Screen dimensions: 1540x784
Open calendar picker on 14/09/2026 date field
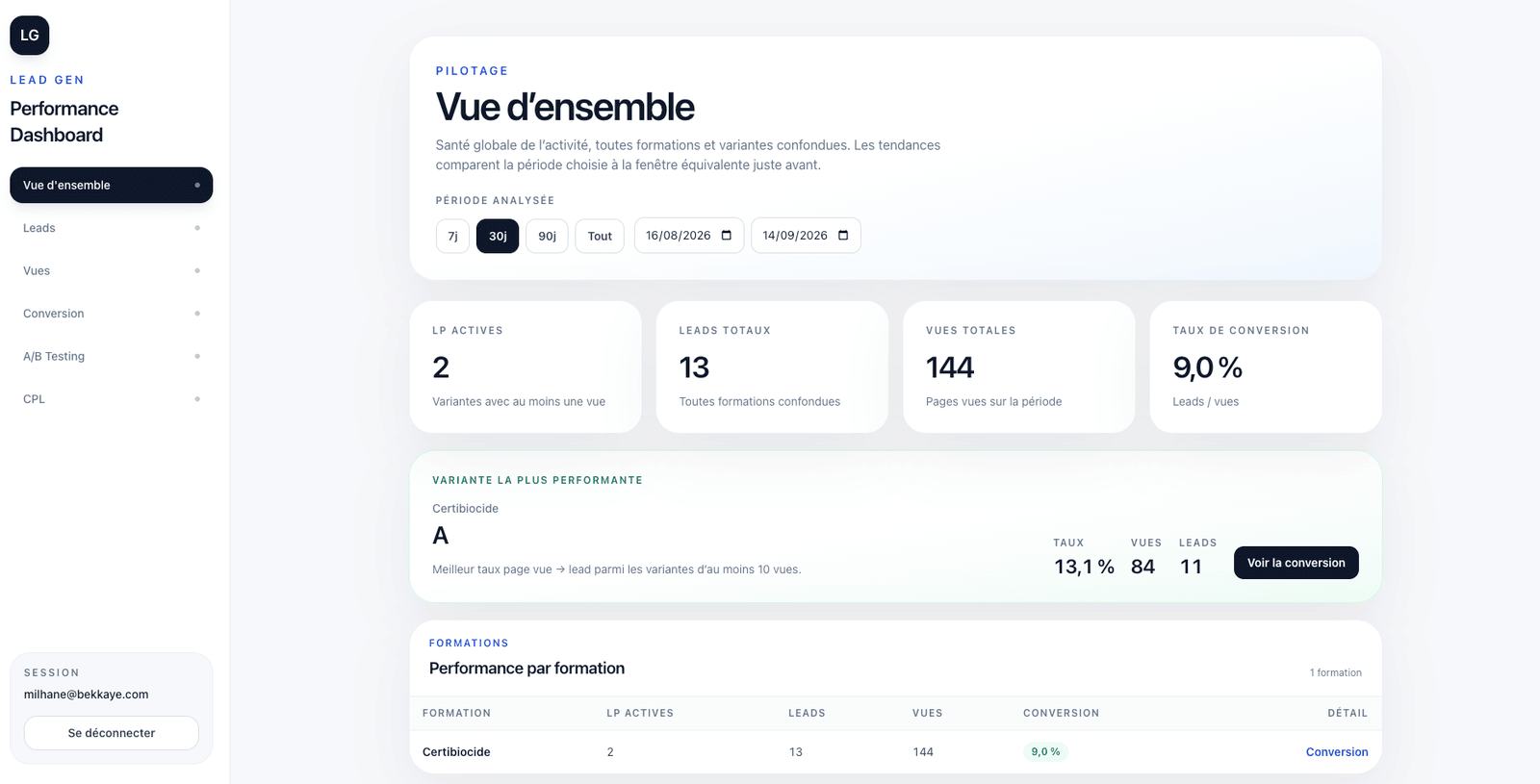[843, 236]
